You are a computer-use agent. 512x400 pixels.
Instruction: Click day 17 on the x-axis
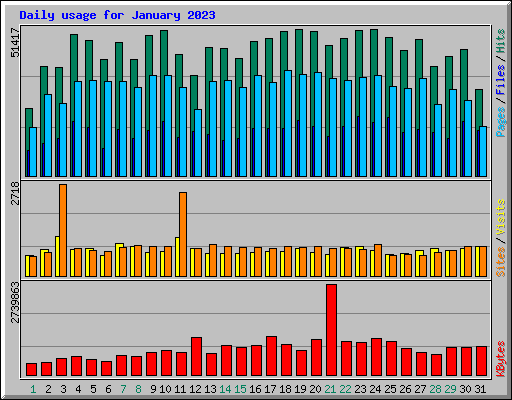tap(270, 389)
